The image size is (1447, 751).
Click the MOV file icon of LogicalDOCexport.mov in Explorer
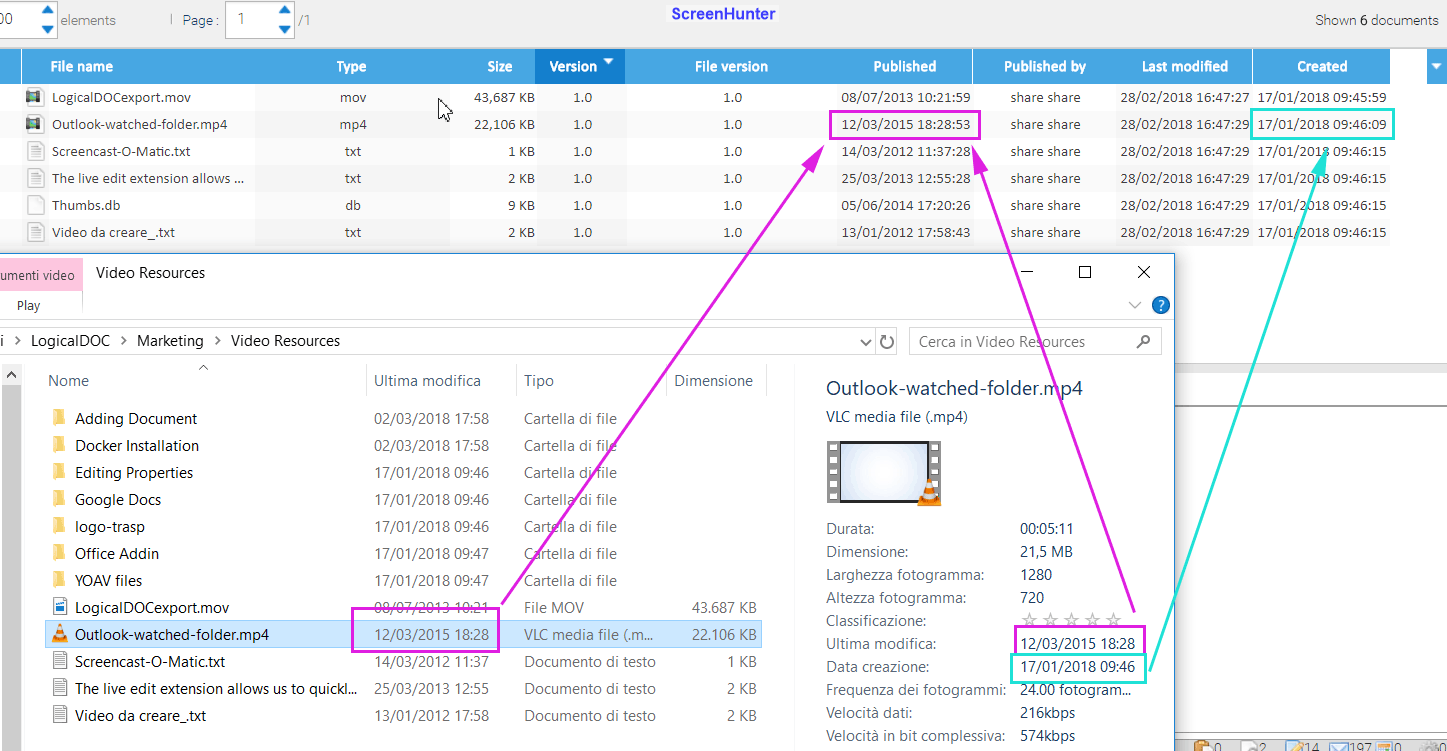coord(59,607)
